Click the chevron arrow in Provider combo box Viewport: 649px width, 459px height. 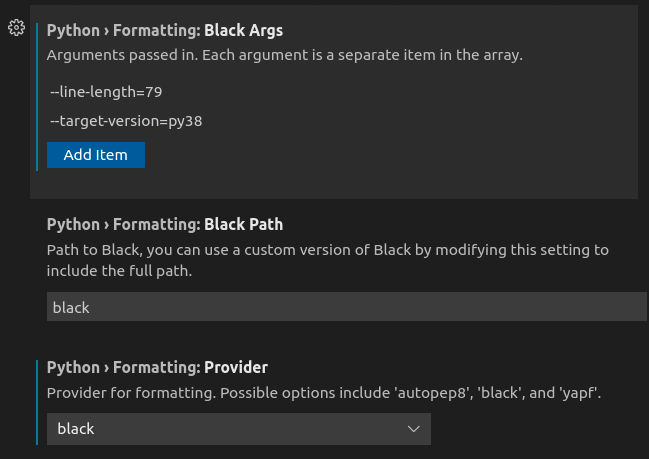413,429
